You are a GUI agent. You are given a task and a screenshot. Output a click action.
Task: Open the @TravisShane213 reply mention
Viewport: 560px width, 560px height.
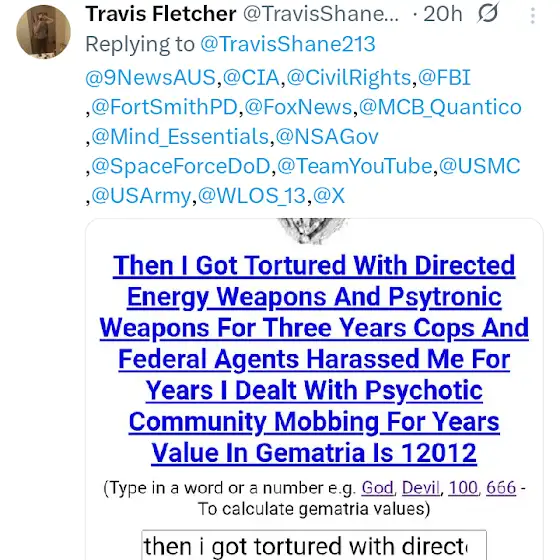click(x=288, y=44)
